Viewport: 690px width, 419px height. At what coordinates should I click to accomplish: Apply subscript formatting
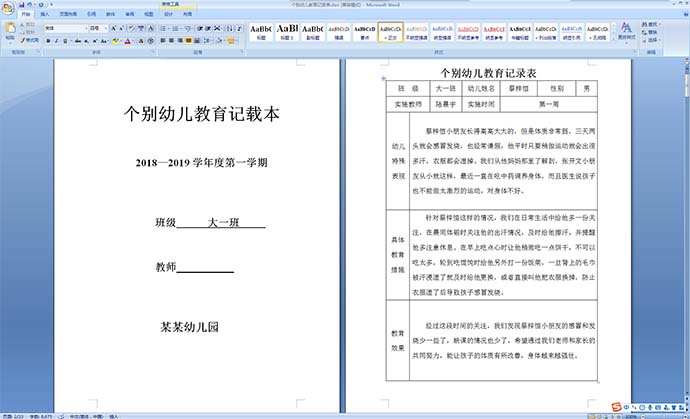(86, 41)
